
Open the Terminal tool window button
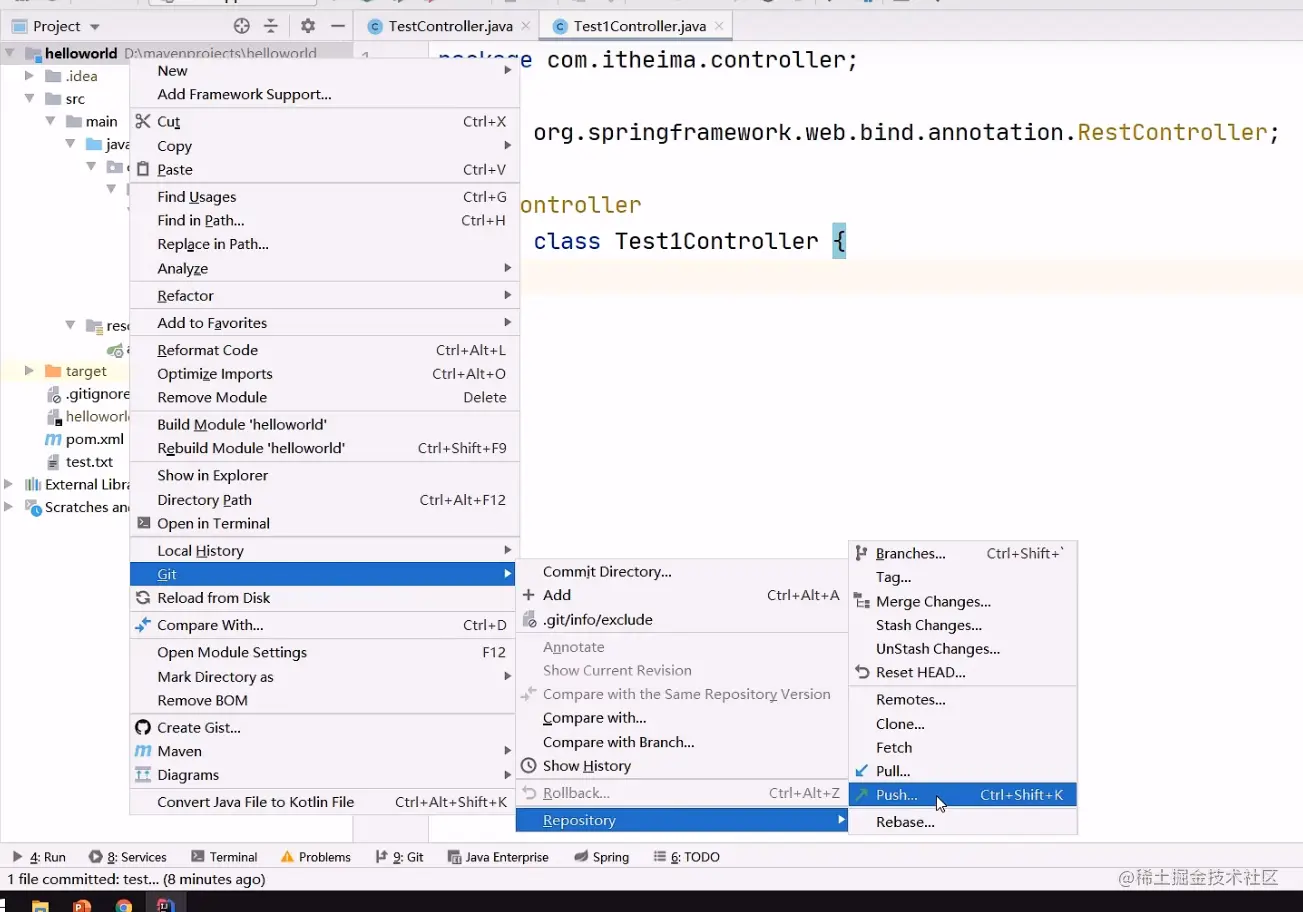[x=224, y=857]
